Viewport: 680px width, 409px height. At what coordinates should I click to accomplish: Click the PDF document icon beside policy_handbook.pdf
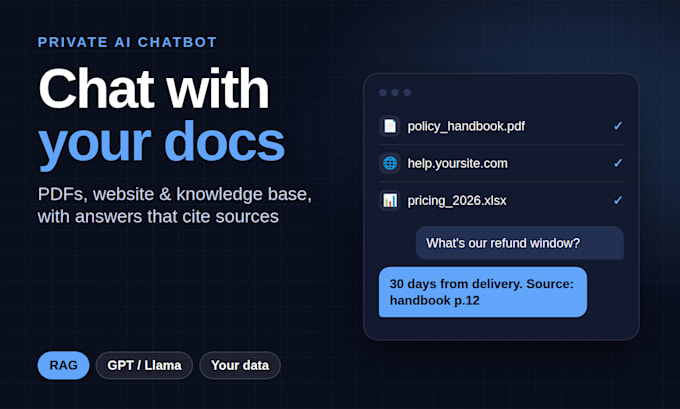(389, 126)
